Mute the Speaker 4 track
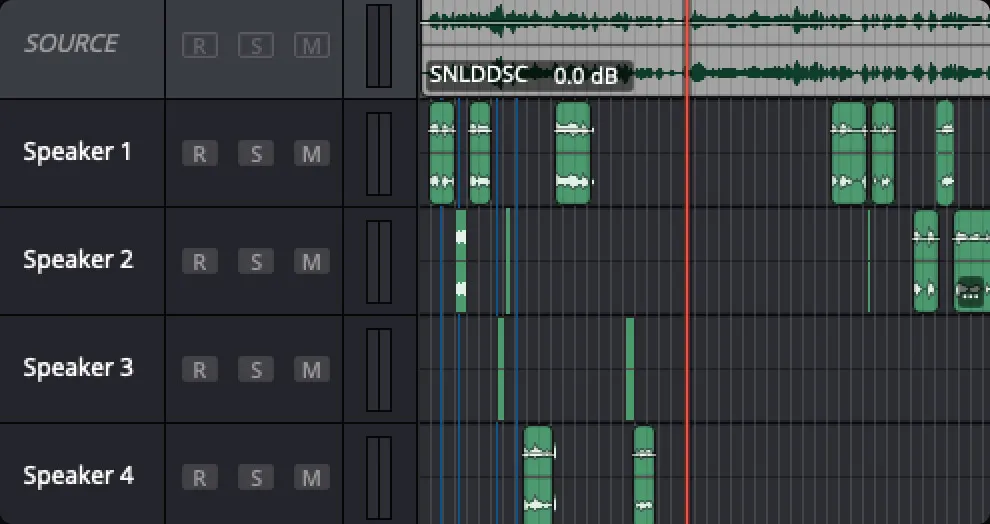990x524 pixels. (312, 478)
